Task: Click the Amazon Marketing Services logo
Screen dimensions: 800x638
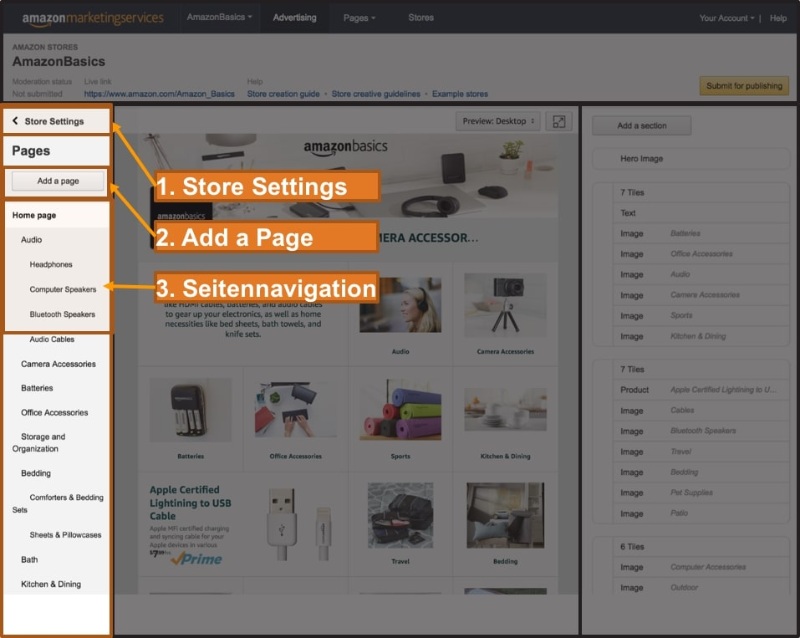Action: tap(93, 18)
